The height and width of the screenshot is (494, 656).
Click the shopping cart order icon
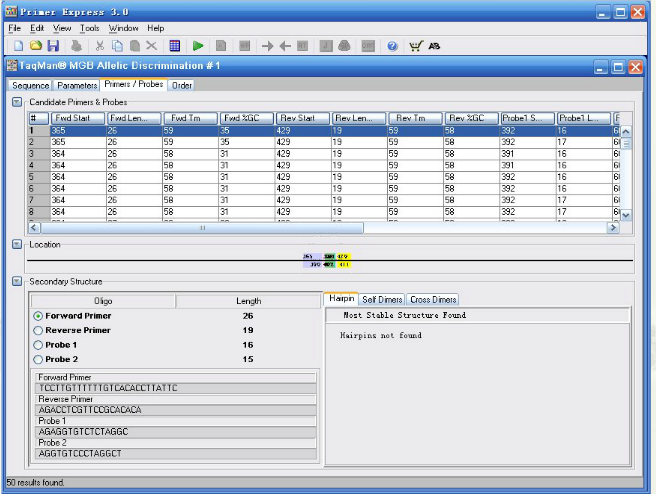pyautogui.click(x=415, y=46)
